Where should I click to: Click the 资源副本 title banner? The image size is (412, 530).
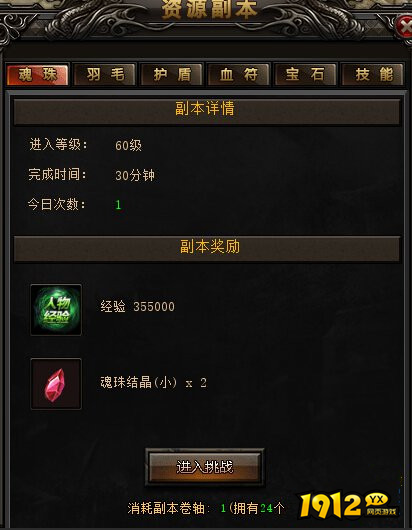[x=210, y=9]
